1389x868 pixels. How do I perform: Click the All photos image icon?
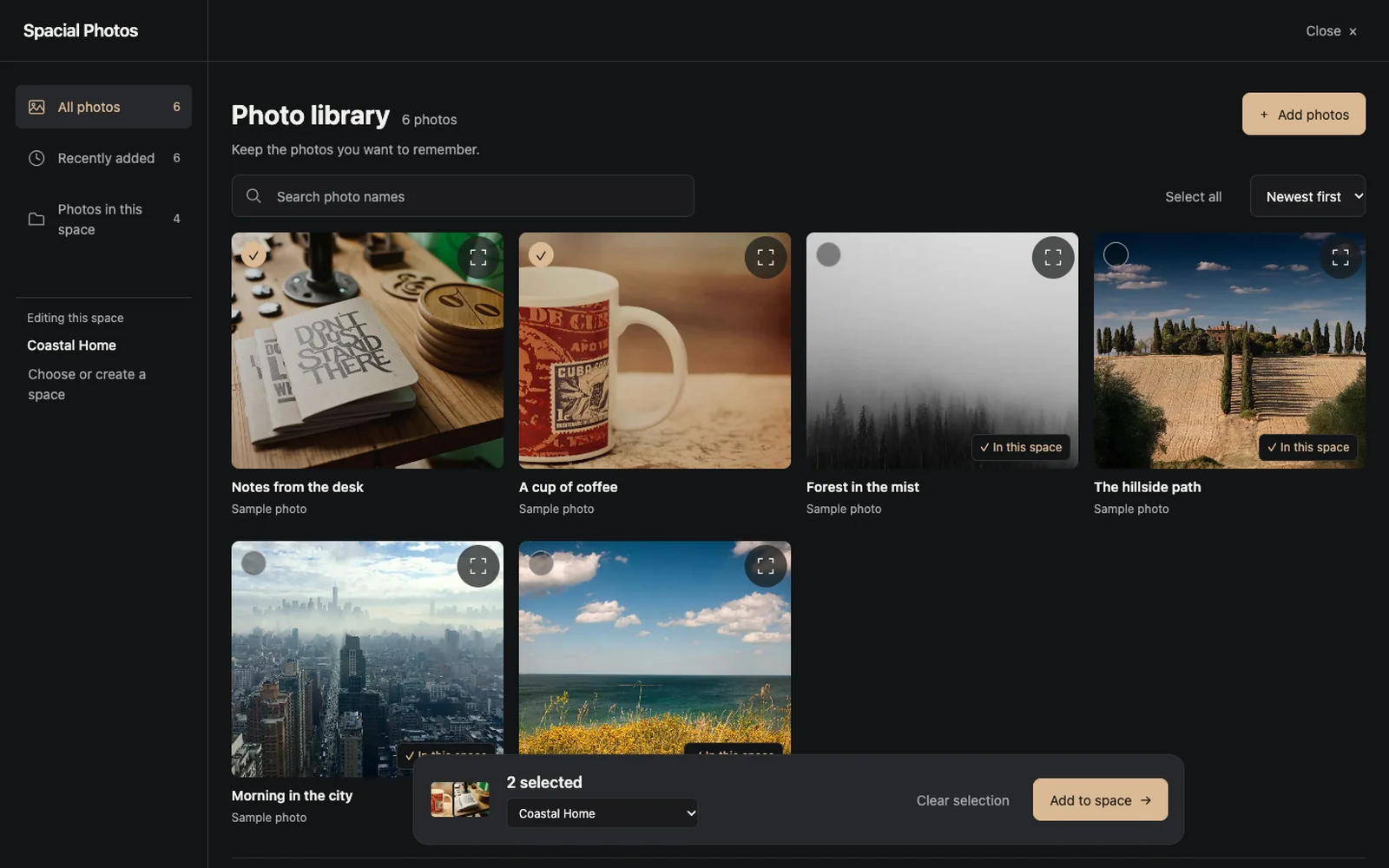pyautogui.click(x=36, y=107)
